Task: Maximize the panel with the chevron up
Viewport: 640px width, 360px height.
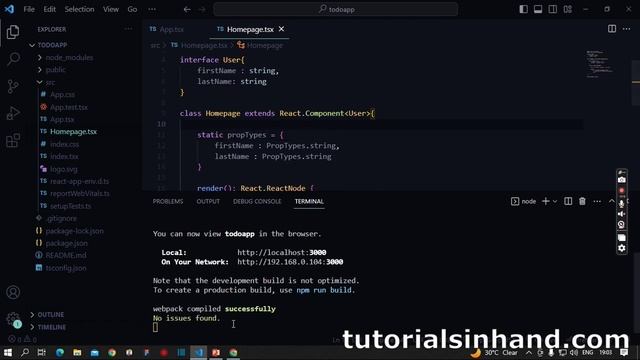Action: [x=611, y=201]
